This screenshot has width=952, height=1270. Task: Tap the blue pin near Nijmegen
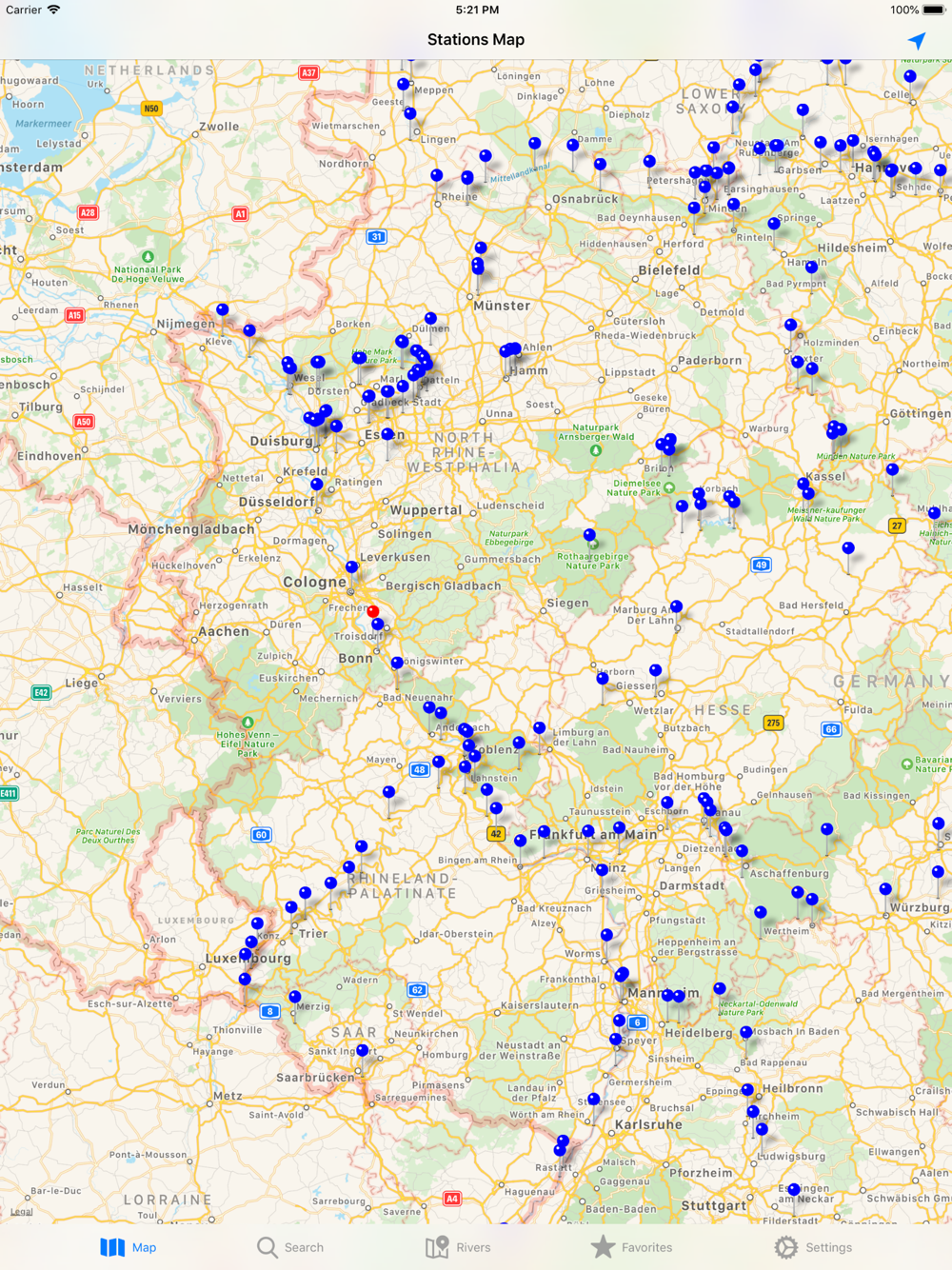pos(222,310)
